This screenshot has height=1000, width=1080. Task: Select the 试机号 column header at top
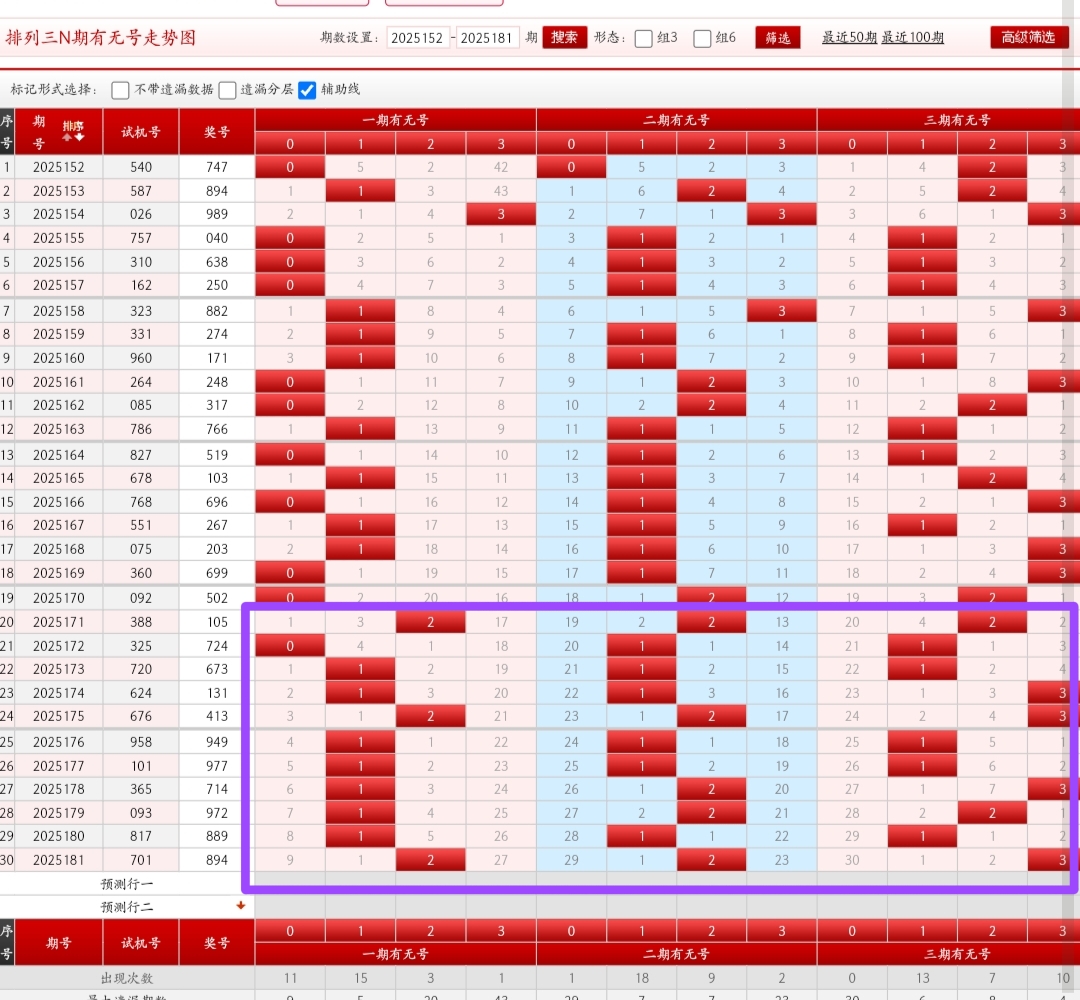coord(141,132)
